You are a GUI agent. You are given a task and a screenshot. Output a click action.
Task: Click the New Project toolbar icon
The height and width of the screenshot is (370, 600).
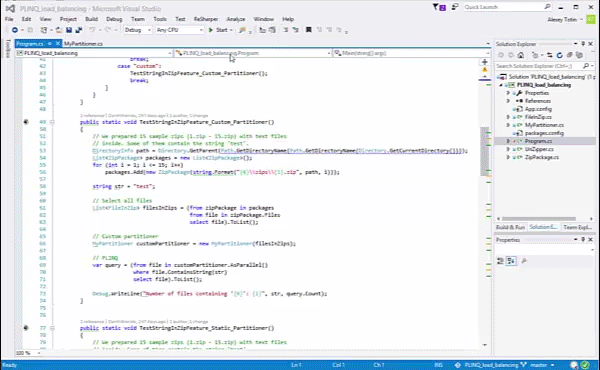click(44, 30)
